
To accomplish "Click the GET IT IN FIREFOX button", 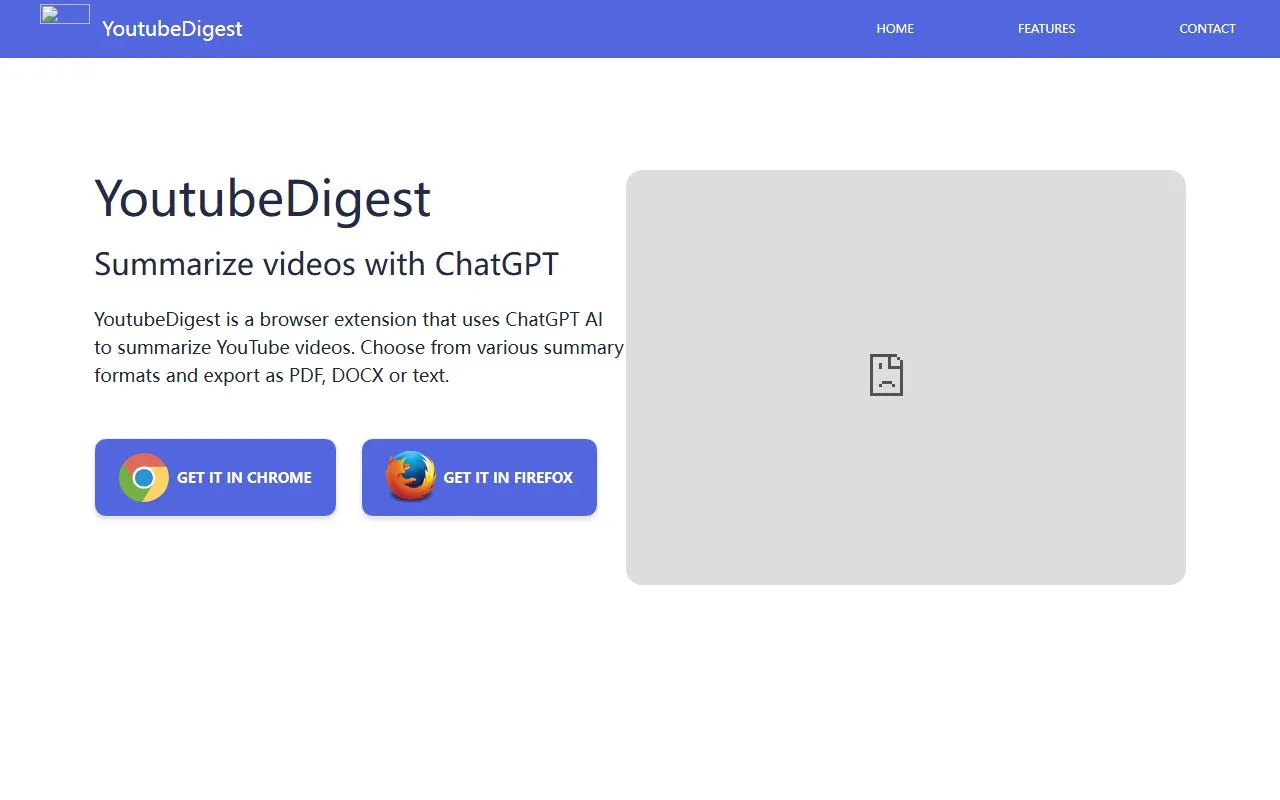I will (x=478, y=477).
